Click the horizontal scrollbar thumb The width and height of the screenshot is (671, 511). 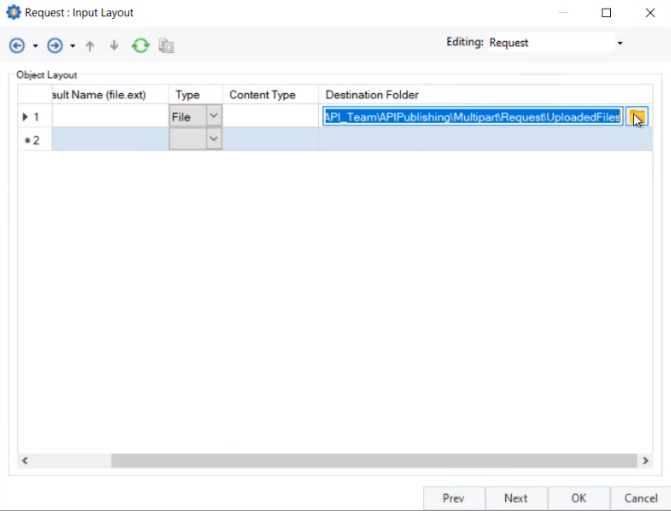click(x=374, y=460)
